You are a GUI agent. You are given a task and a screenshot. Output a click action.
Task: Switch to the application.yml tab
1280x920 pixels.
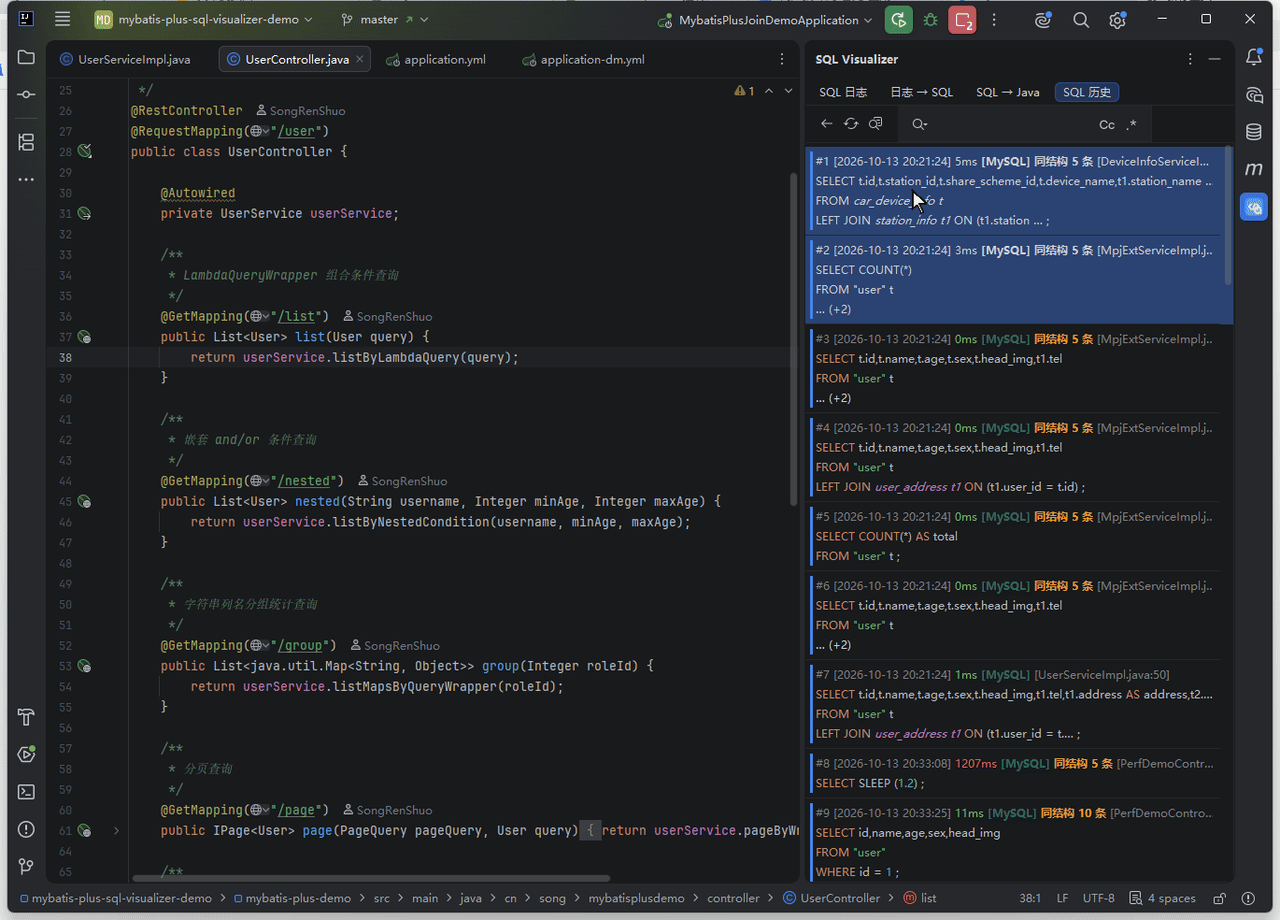[436, 59]
